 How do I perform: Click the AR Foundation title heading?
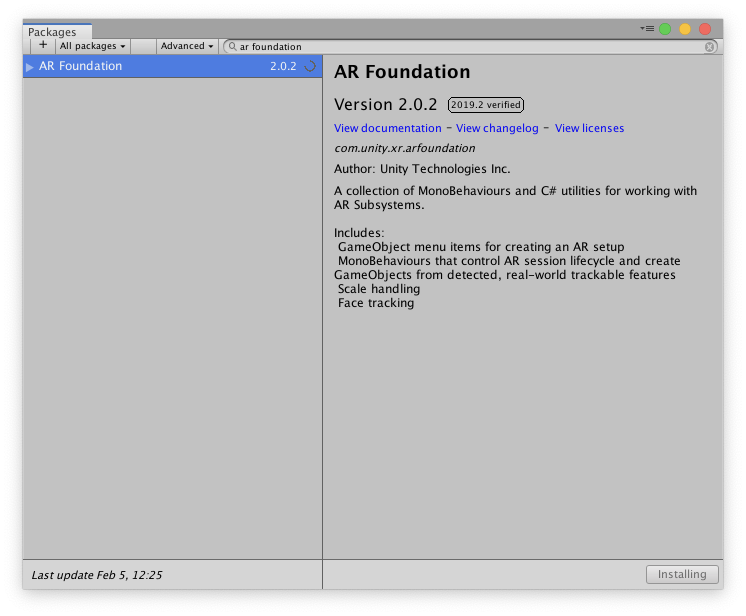[x=402, y=71]
